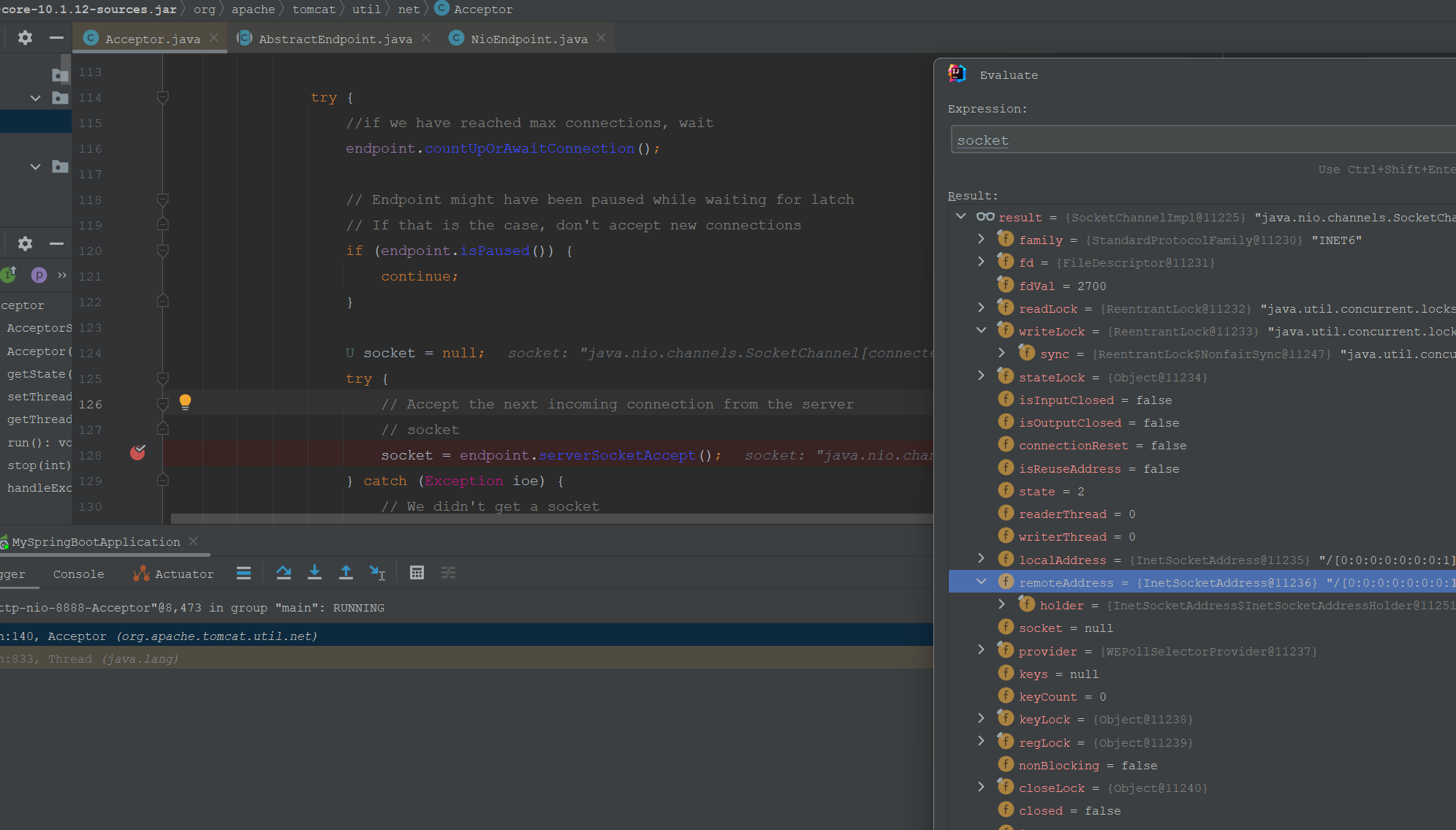Click the Step Out debugger icon
The image size is (1456, 830).
tap(346, 573)
